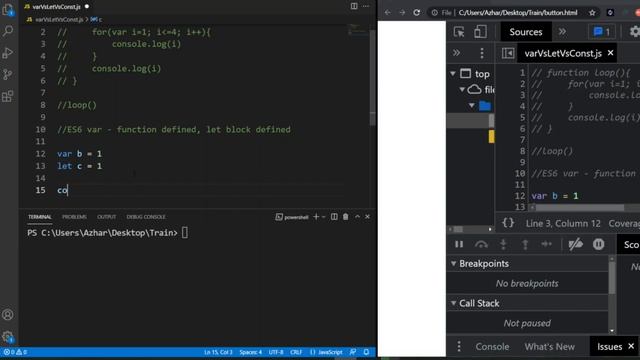Maximize the terminal panel with the caret
The image size is (640, 360).
coord(357,217)
